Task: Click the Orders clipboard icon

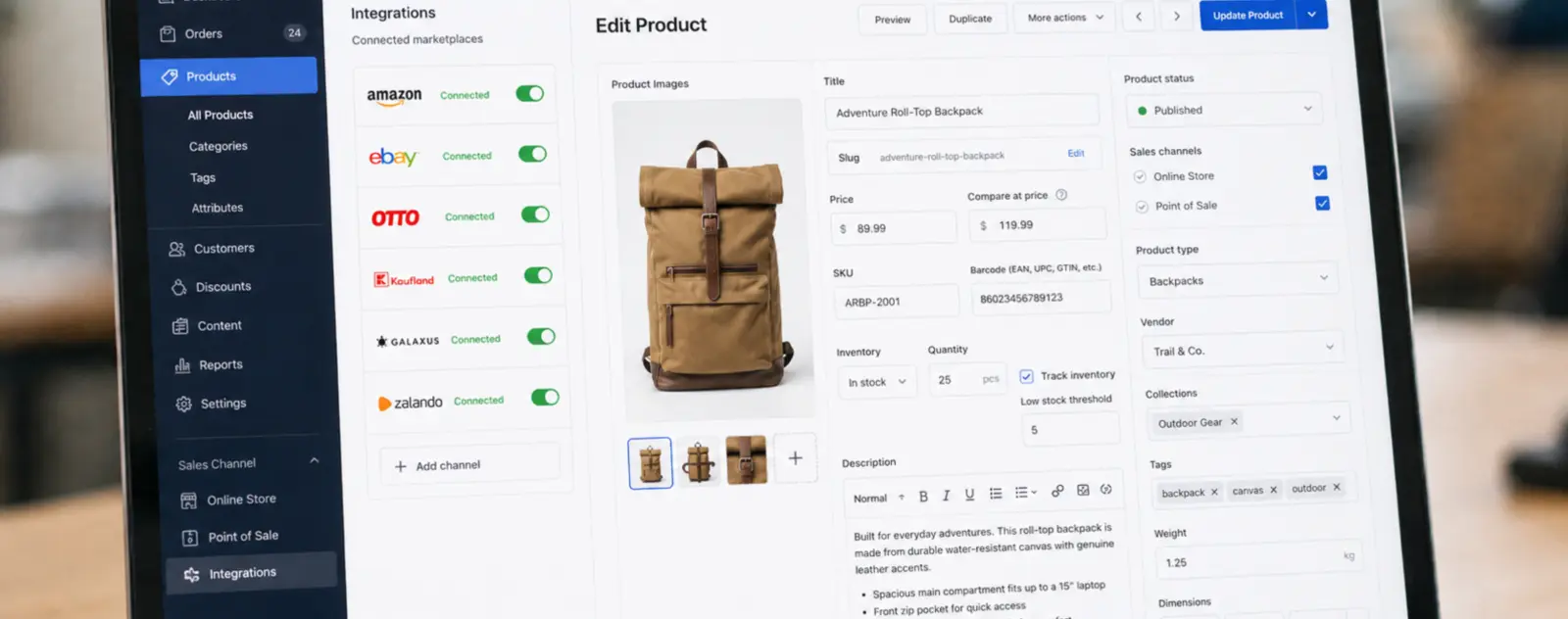Action: click(168, 34)
